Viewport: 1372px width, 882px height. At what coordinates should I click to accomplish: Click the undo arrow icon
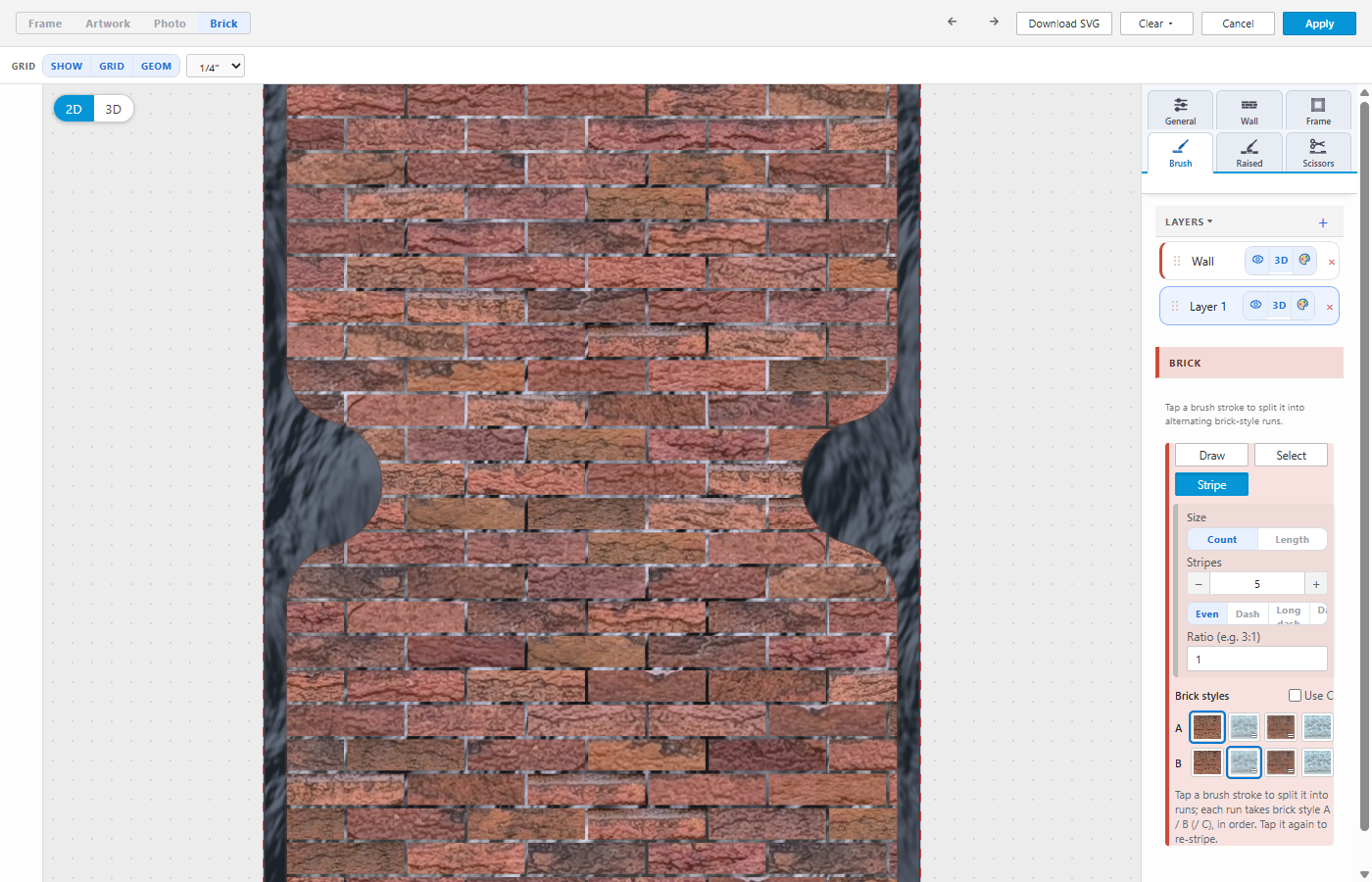[x=952, y=22]
